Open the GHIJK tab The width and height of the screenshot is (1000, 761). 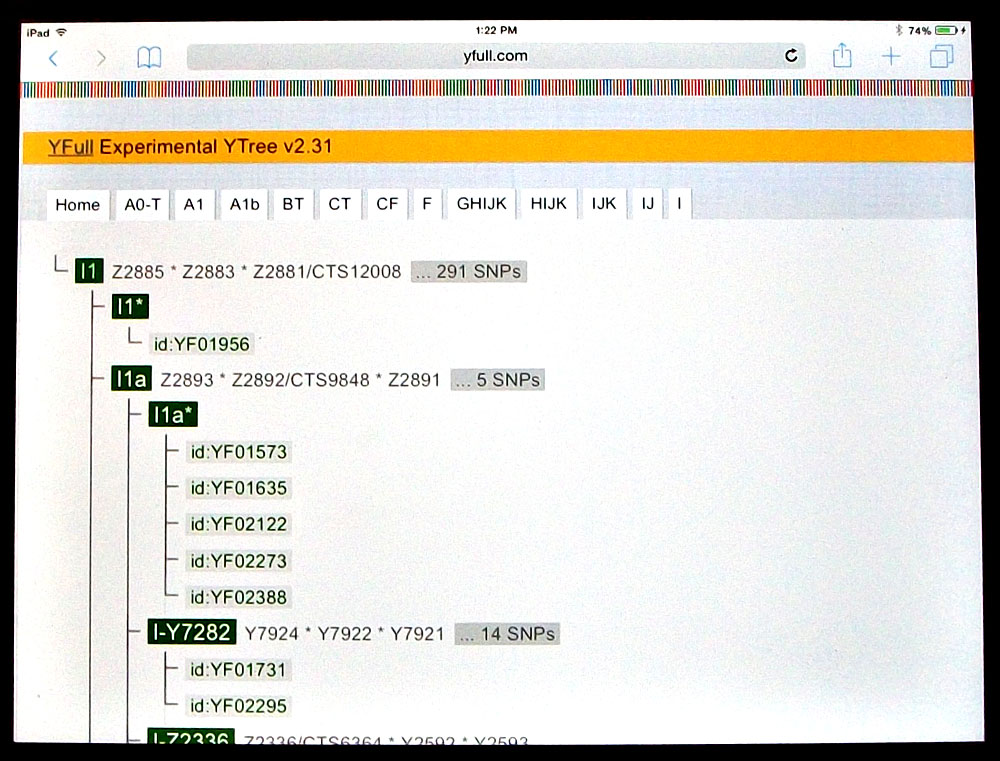click(482, 204)
